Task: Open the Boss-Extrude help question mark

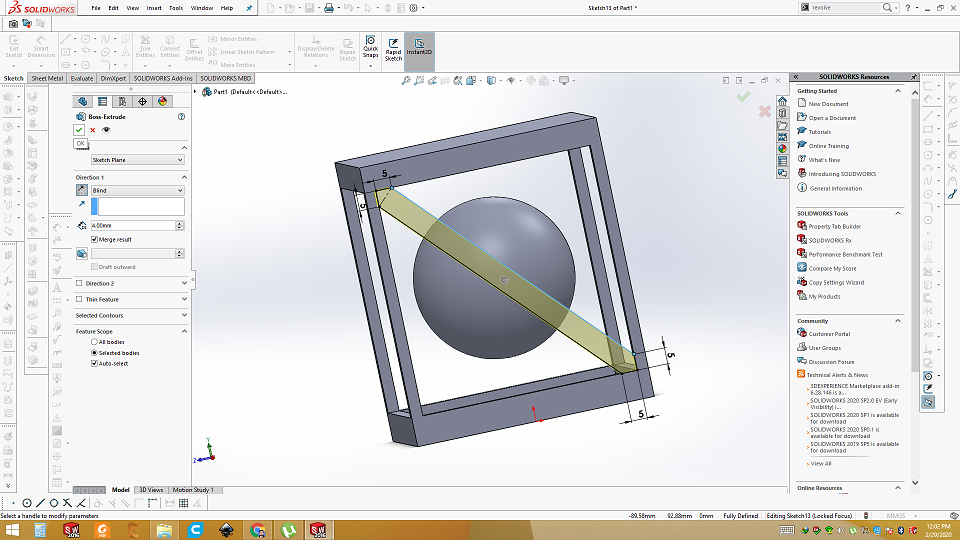Action: [181, 116]
